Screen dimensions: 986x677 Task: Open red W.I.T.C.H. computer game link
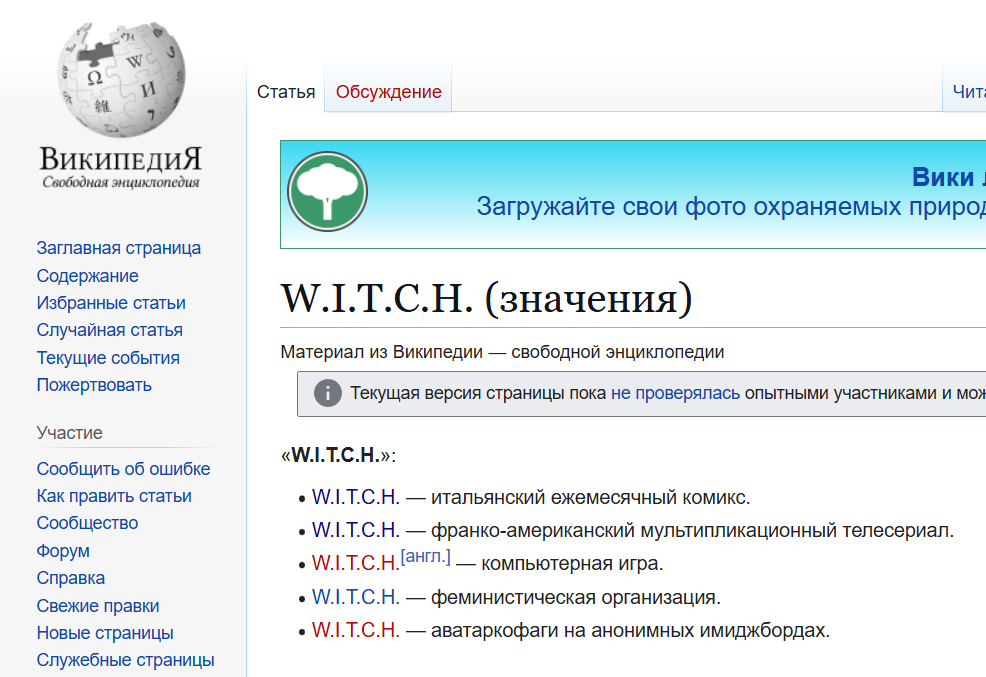coord(356,563)
